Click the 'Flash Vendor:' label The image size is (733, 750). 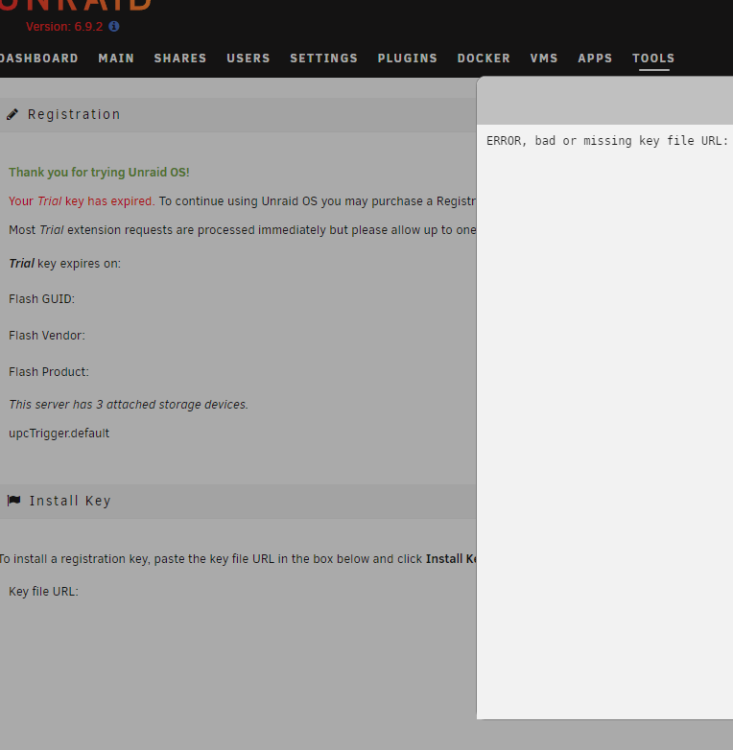47,335
